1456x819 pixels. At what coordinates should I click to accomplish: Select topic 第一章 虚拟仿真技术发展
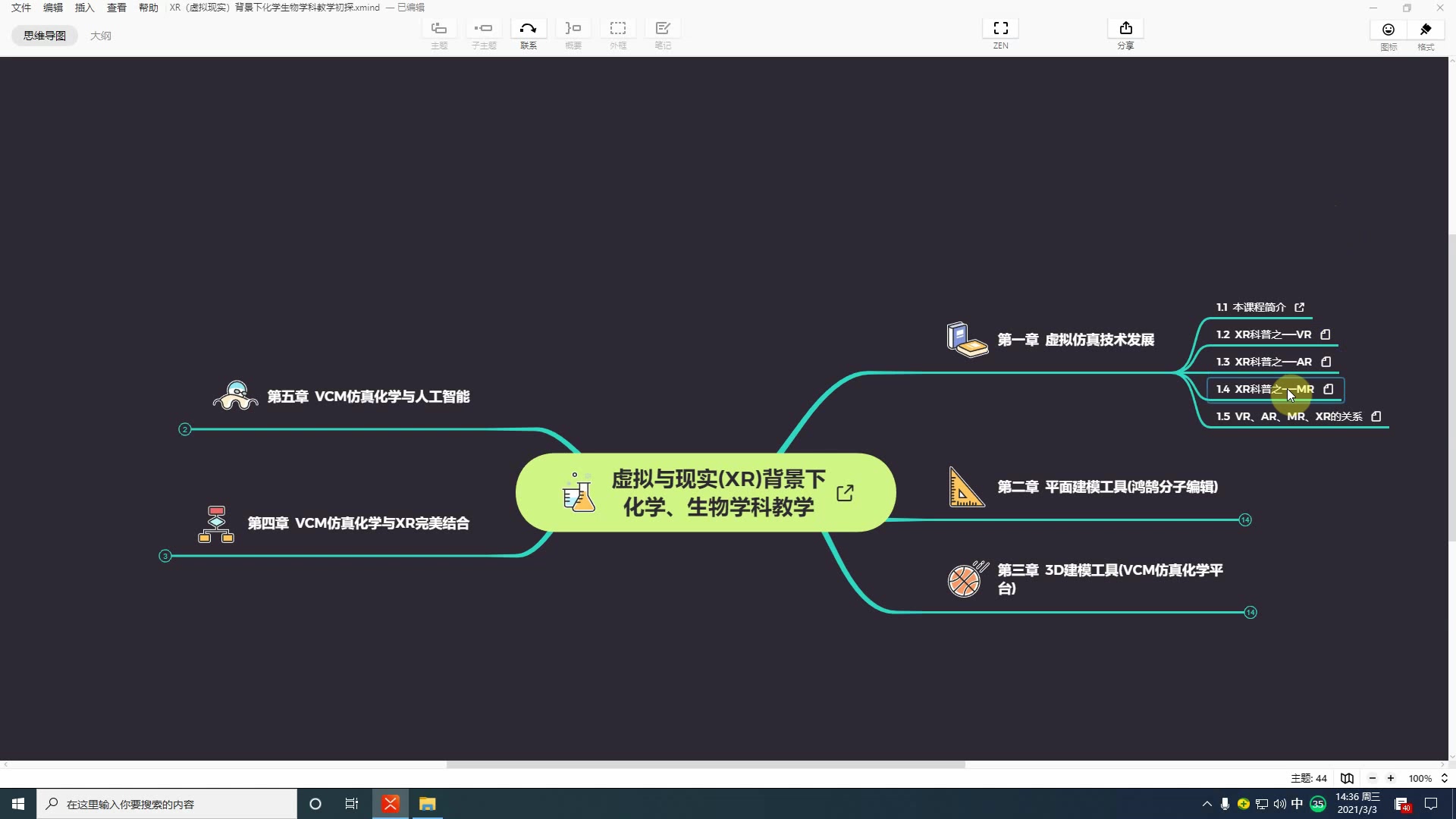(1075, 340)
